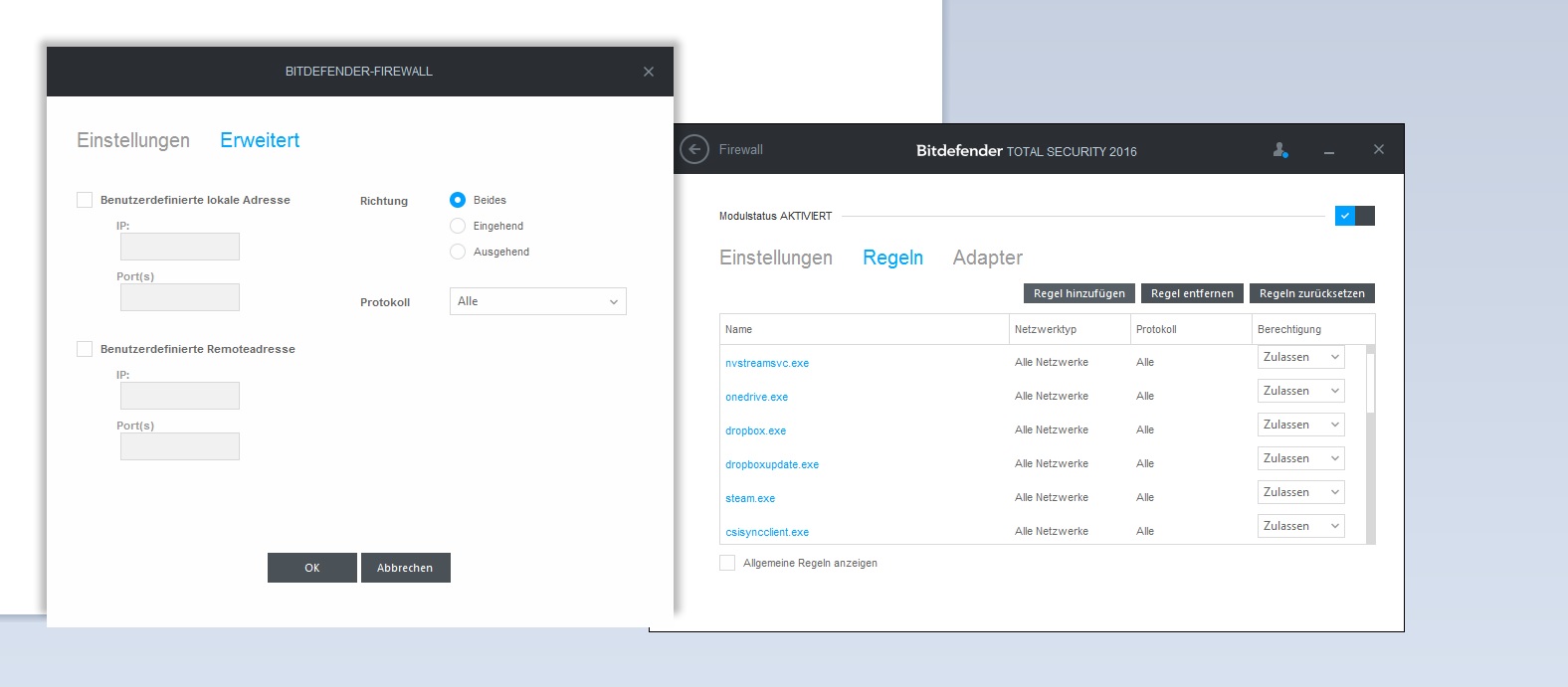Click the local address Port(s) field
Viewport: 1568px width, 687px height.
point(180,297)
